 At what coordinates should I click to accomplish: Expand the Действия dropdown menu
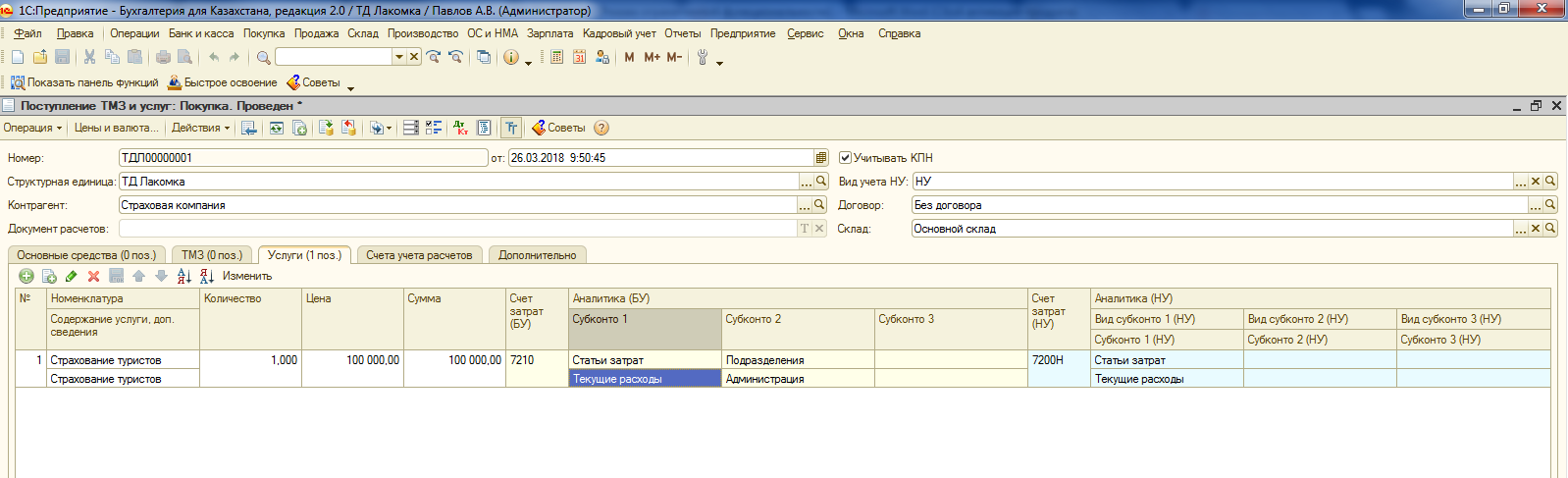(x=200, y=128)
